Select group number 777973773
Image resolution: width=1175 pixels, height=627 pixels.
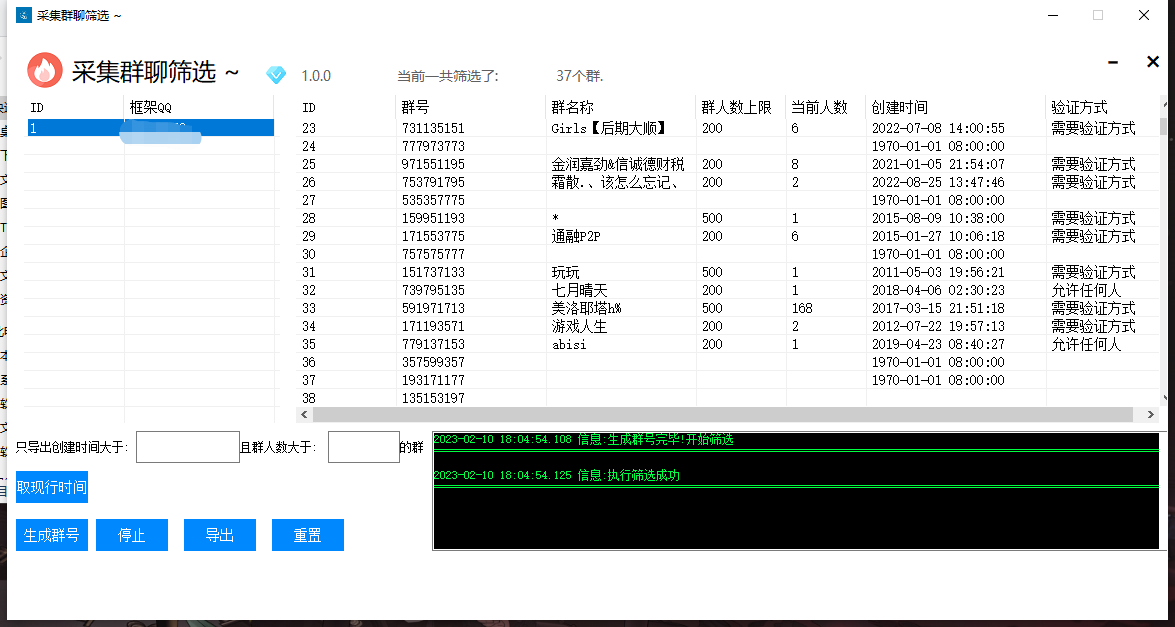pyautogui.click(x=433, y=146)
